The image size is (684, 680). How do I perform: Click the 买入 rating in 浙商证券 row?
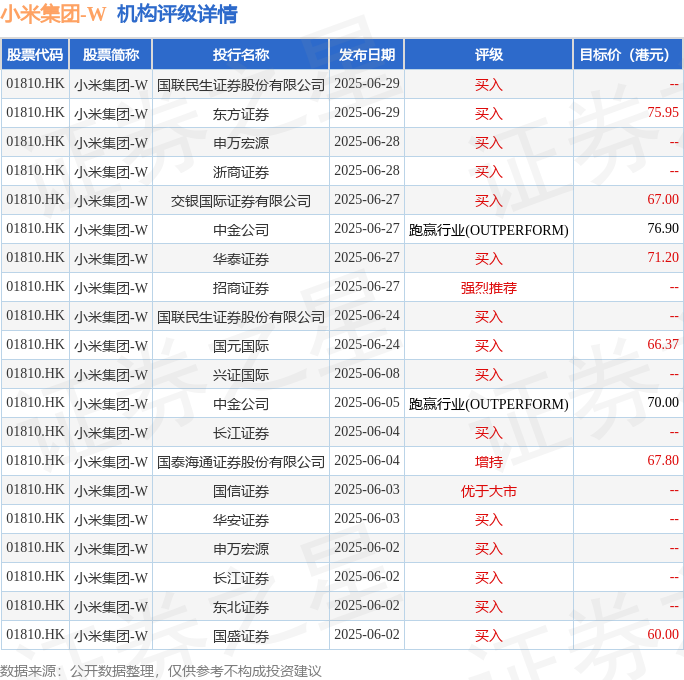click(x=489, y=172)
